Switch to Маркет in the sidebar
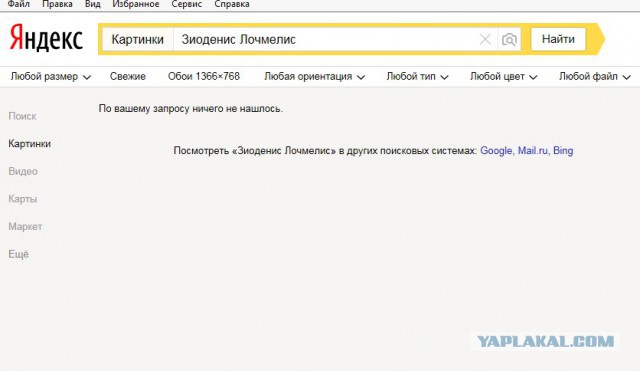The width and height of the screenshot is (640, 371). pyautogui.click(x=25, y=227)
